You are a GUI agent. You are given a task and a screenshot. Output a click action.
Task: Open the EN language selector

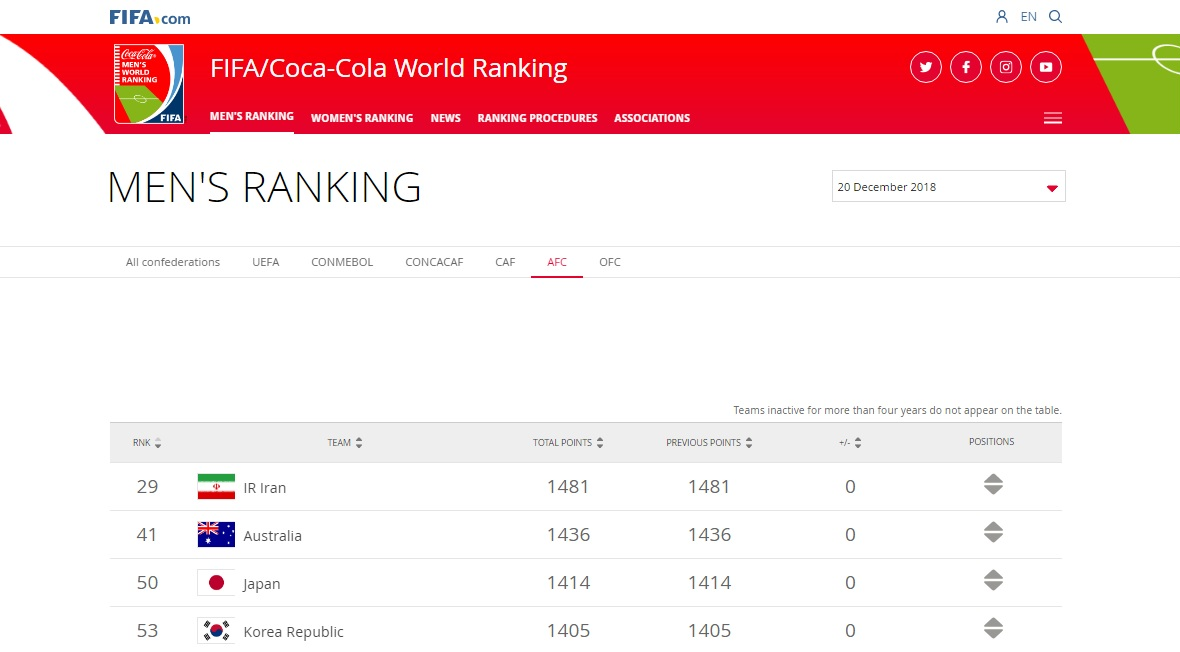[1028, 17]
